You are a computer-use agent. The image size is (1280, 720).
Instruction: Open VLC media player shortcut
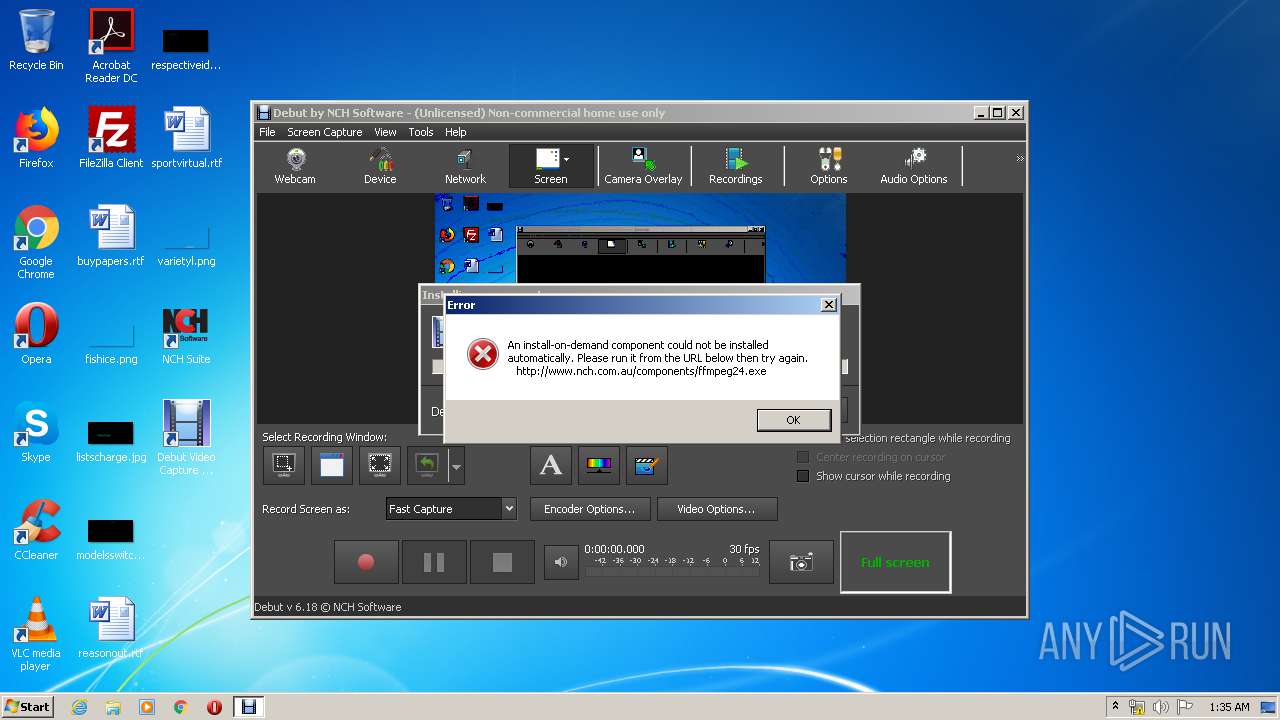tap(36, 634)
